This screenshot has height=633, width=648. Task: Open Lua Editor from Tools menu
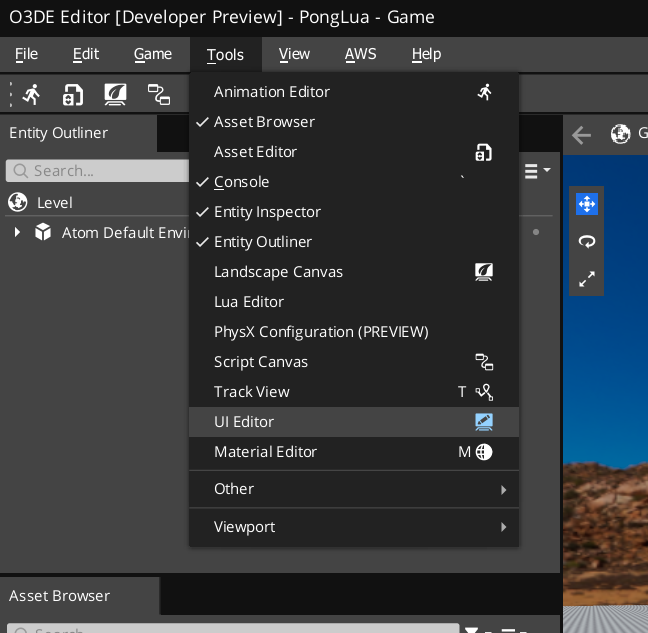(x=354, y=302)
